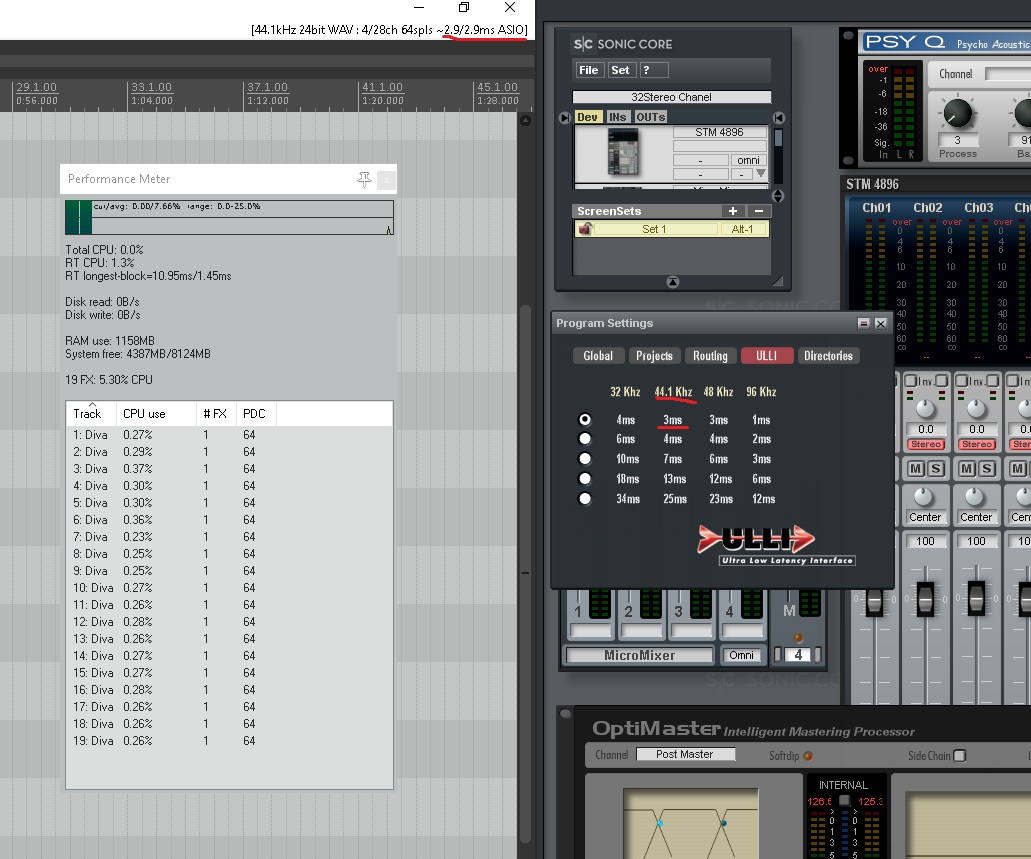Turn the Ch02 gain knob above 0.0
This screenshot has height=859, width=1031.
[925, 408]
